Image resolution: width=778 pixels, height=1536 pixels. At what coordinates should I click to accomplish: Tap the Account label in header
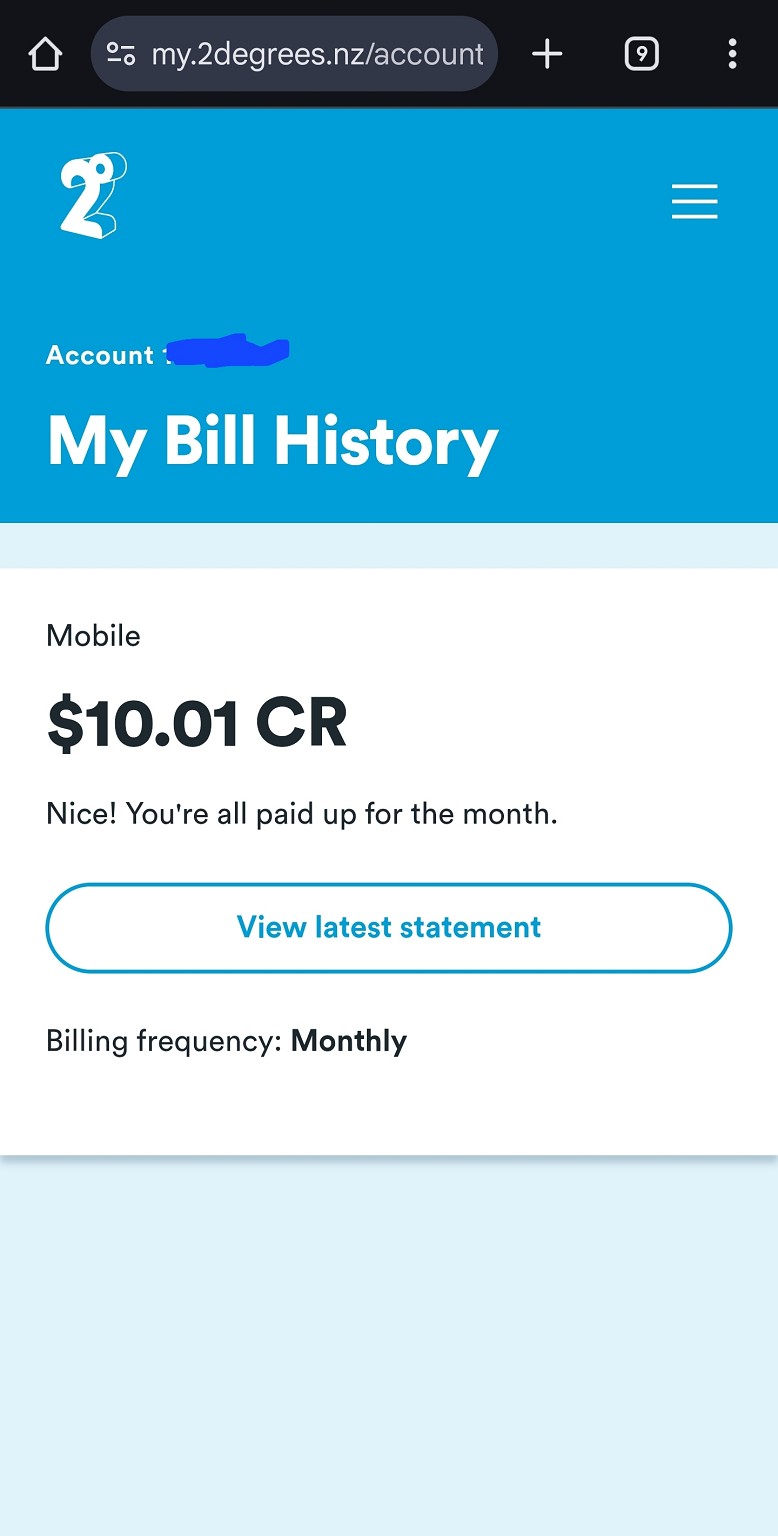[x=99, y=355]
